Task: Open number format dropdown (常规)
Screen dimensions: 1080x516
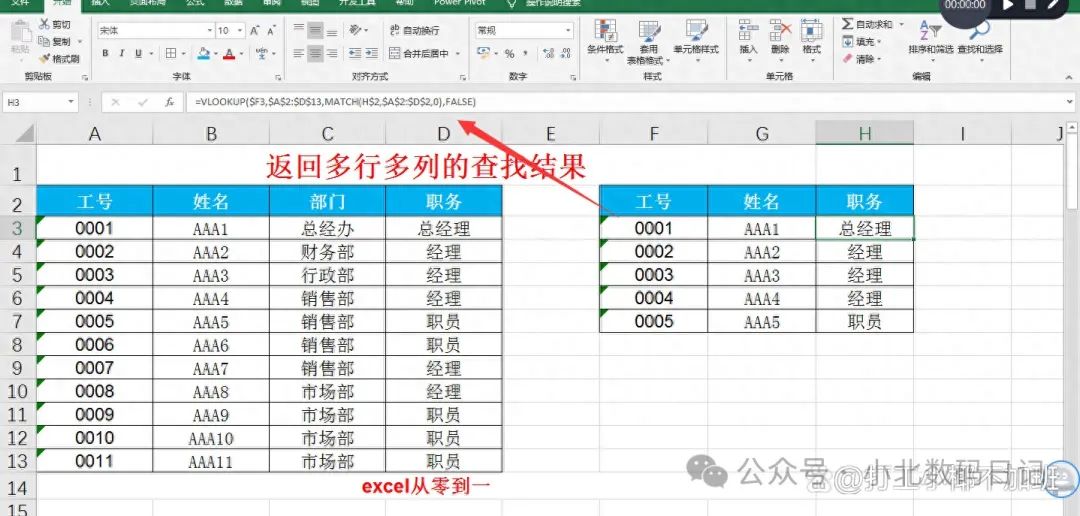Action: [568, 31]
